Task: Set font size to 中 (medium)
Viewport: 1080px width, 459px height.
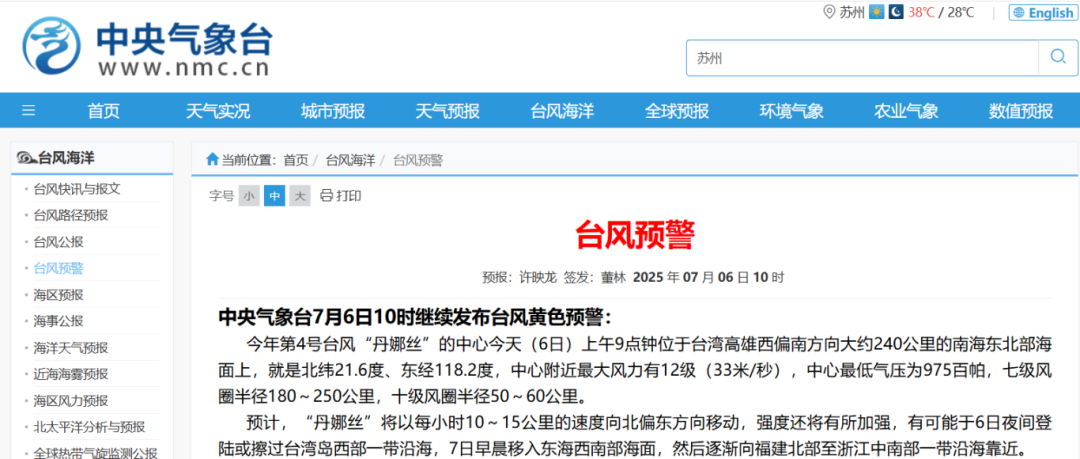Action: click(274, 196)
